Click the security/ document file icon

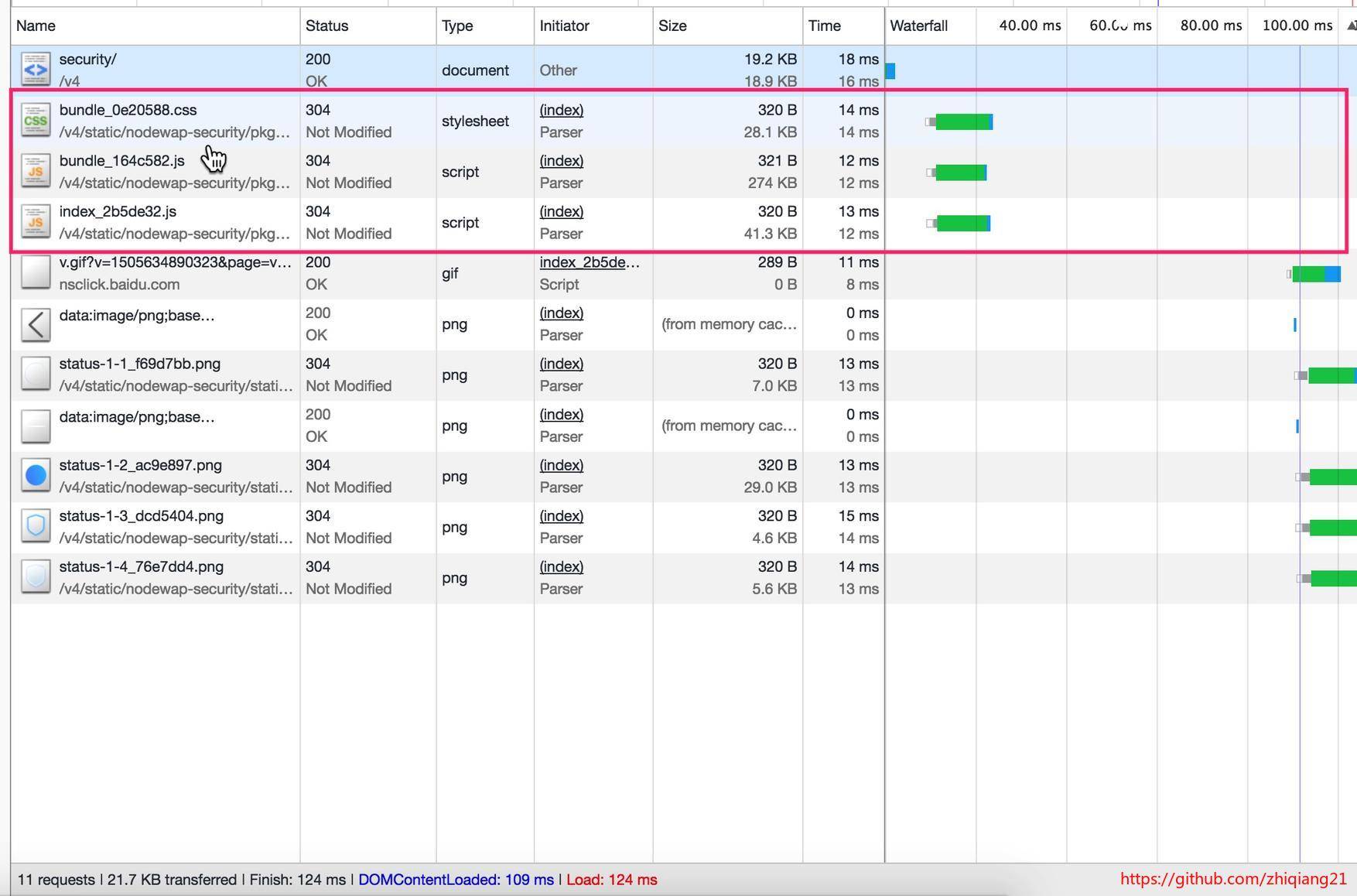click(36, 70)
